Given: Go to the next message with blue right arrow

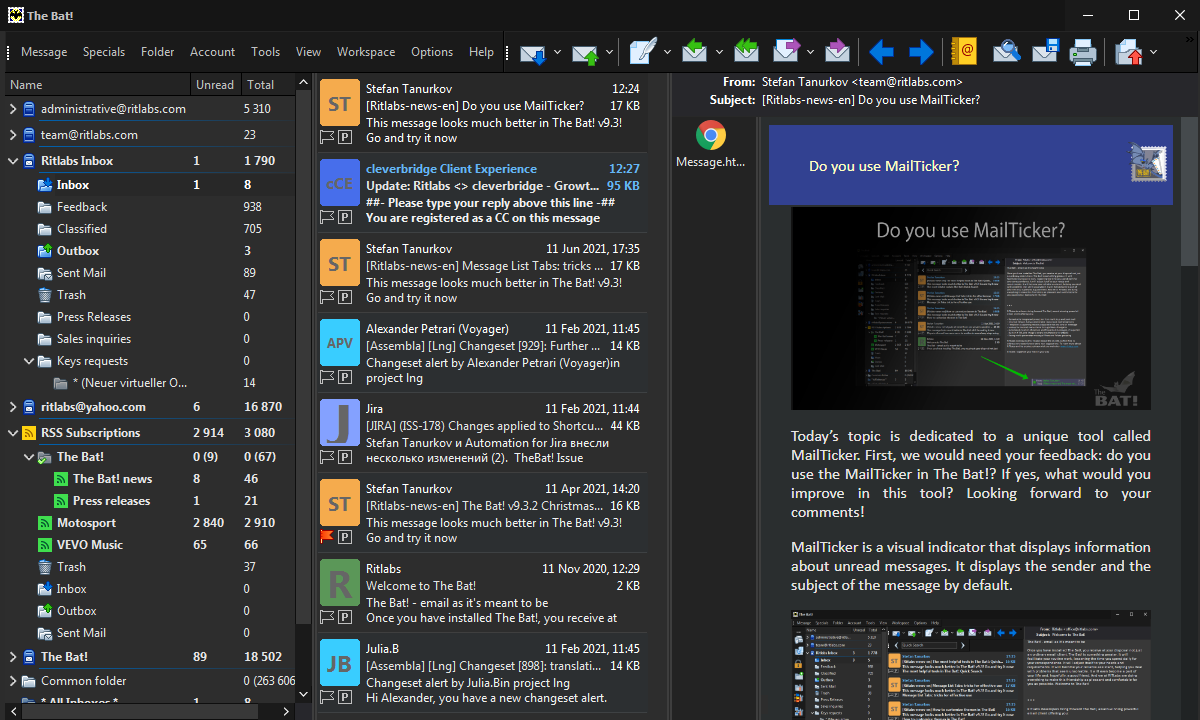Looking at the screenshot, I should 921,52.
